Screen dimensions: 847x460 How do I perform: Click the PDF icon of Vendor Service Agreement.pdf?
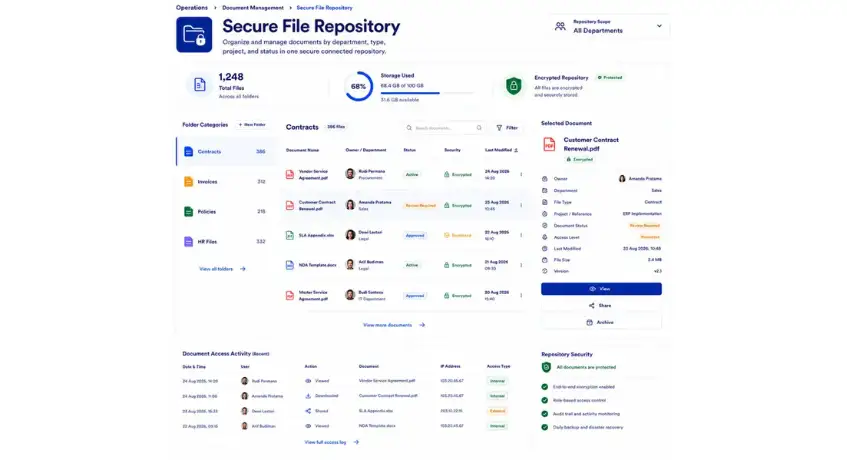(x=290, y=174)
